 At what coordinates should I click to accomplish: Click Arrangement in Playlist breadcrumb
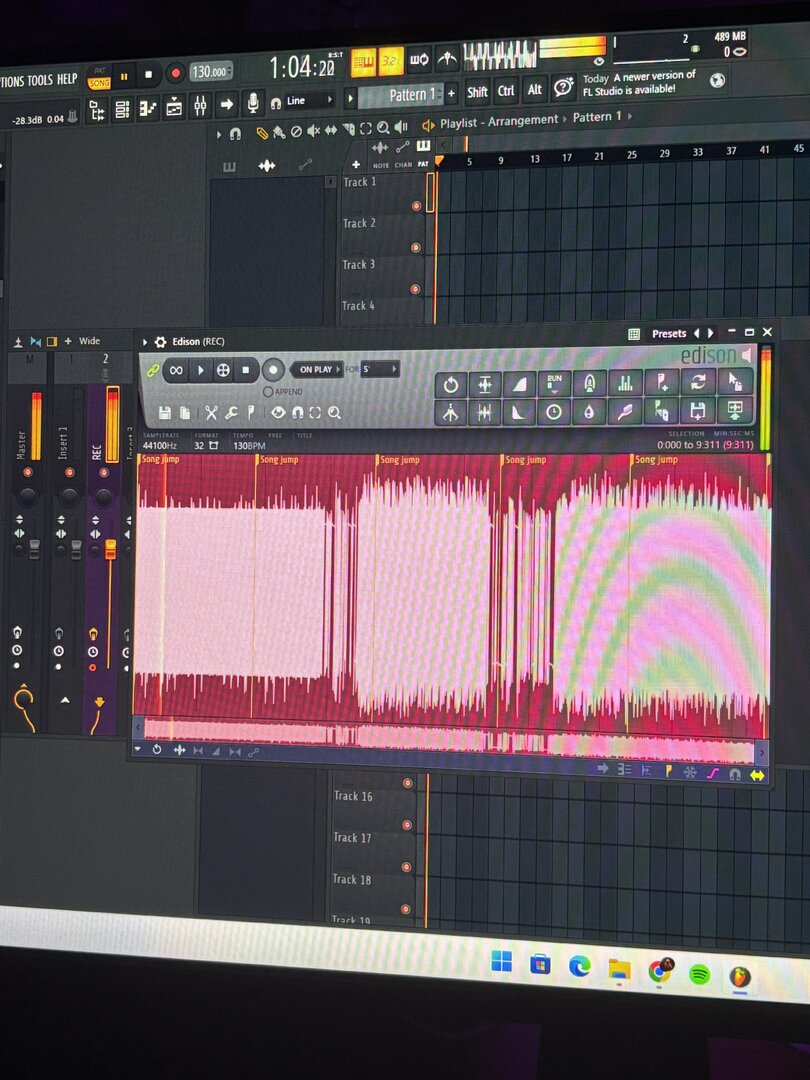(x=523, y=121)
